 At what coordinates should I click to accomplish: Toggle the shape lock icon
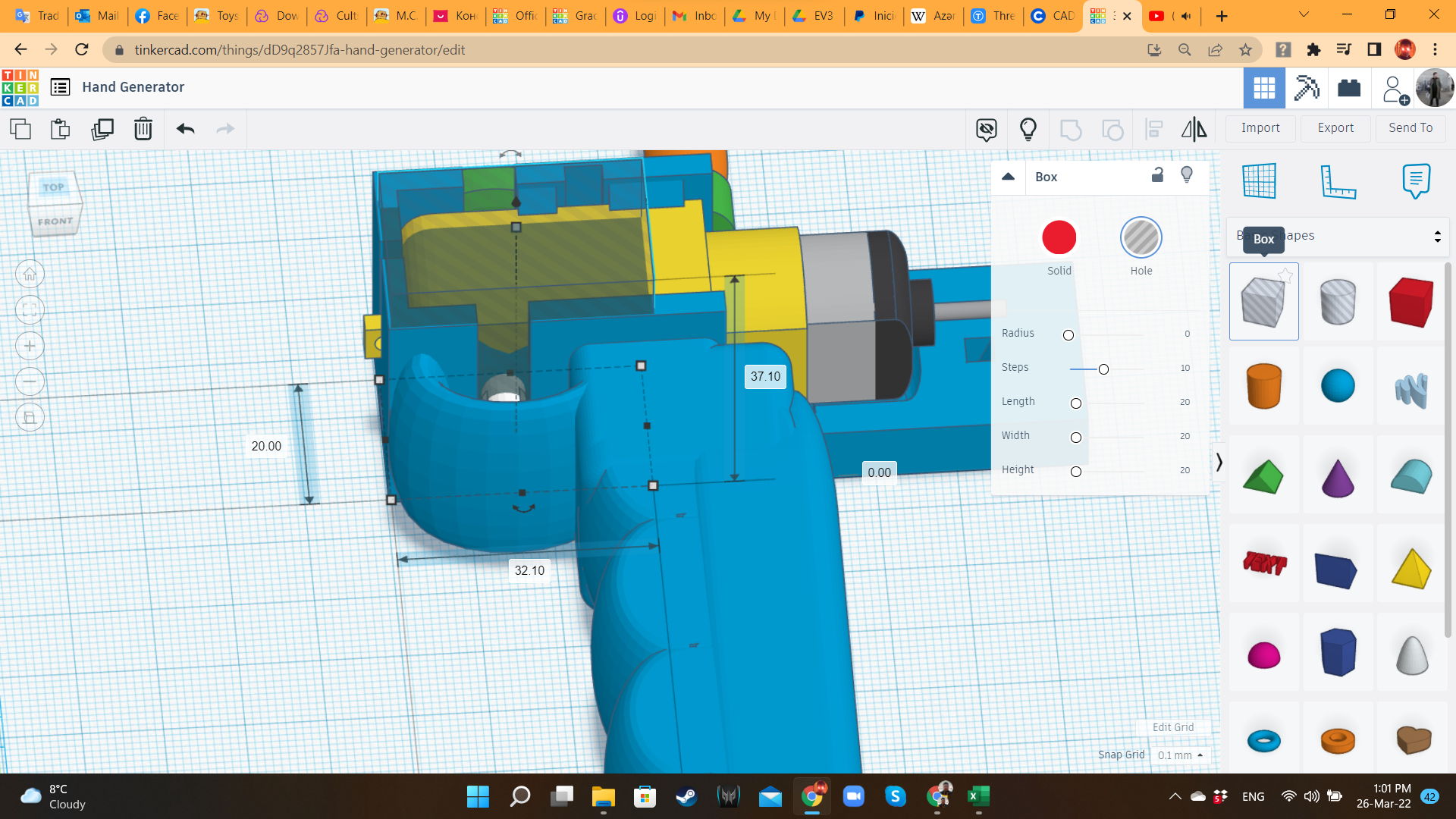coord(1157,175)
